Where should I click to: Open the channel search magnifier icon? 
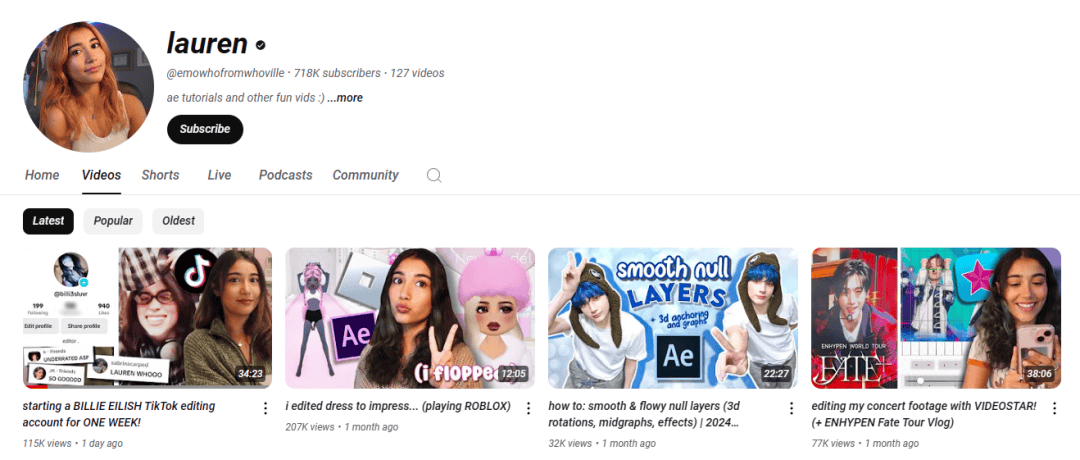point(434,176)
